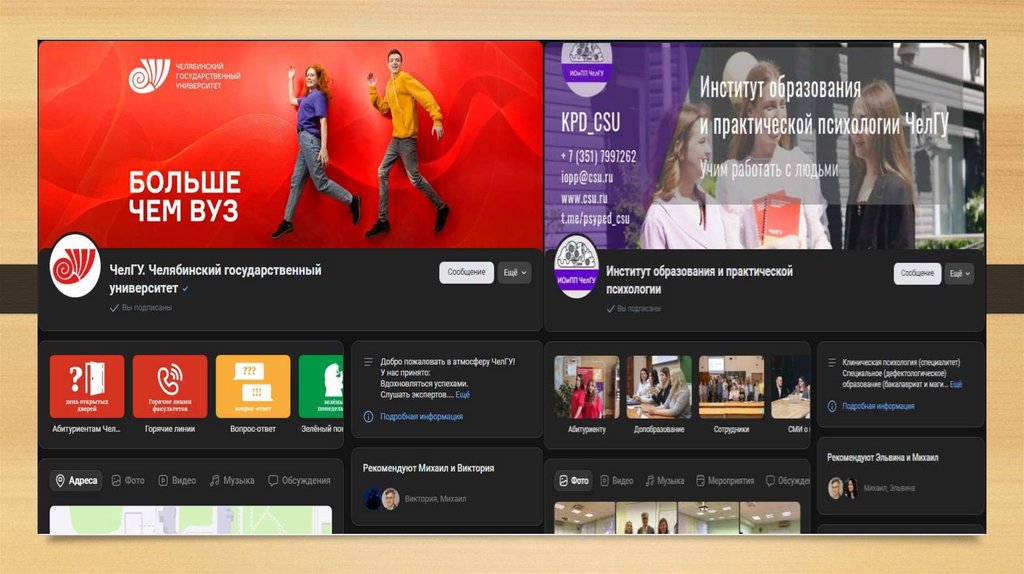Open 'Подробная информация' link on ЧелГУ page
Image resolution: width=1024 pixels, height=574 pixels.
tap(421, 417)
